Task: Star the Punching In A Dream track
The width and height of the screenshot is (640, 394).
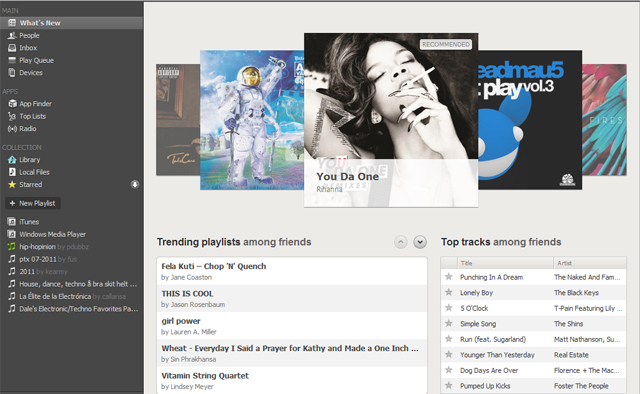Action: 449,277
